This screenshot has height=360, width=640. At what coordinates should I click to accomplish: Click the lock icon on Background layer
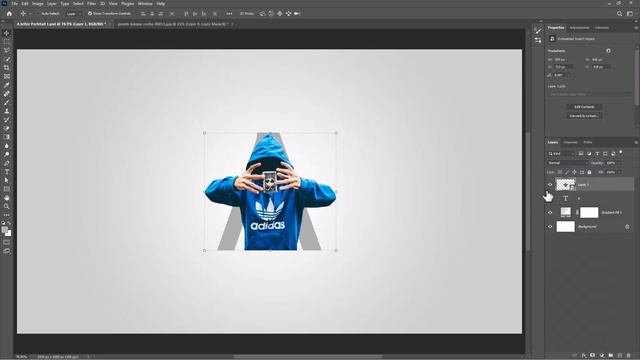coord(627,227)
